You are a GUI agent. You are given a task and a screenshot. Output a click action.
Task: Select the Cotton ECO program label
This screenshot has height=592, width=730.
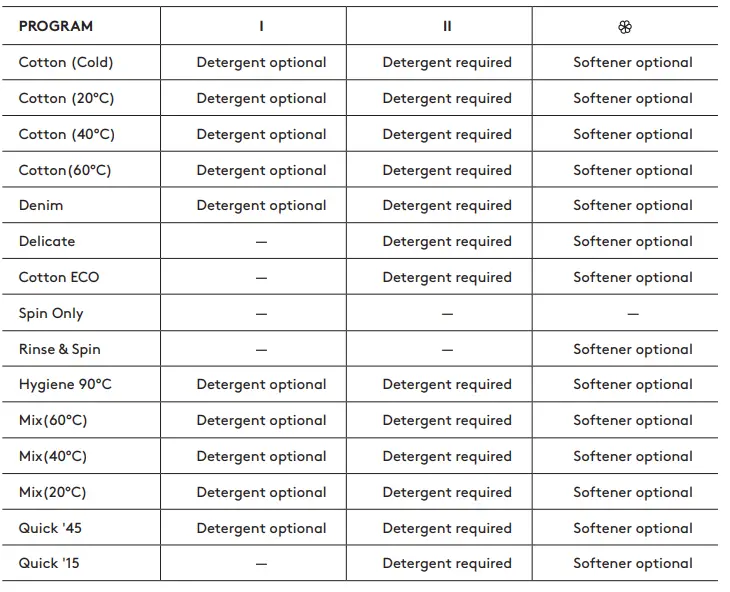pos(59,277)
